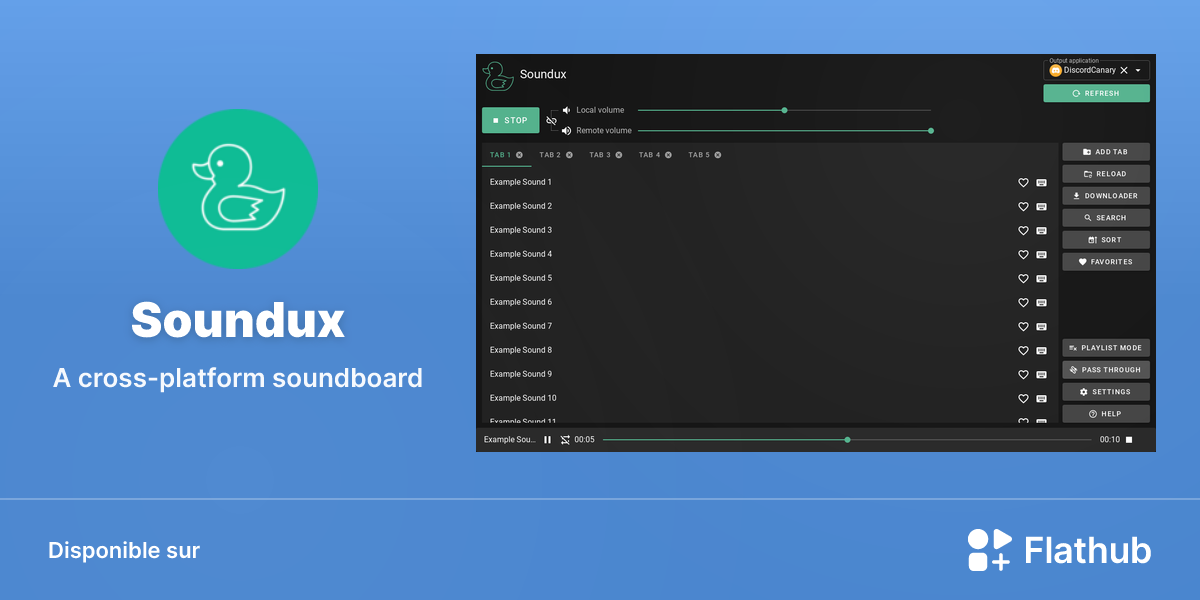Close Tab 3 with its x icon
Image resolution: width=1200 pixels, height=600 pixels.
click(x=619, y=155)
